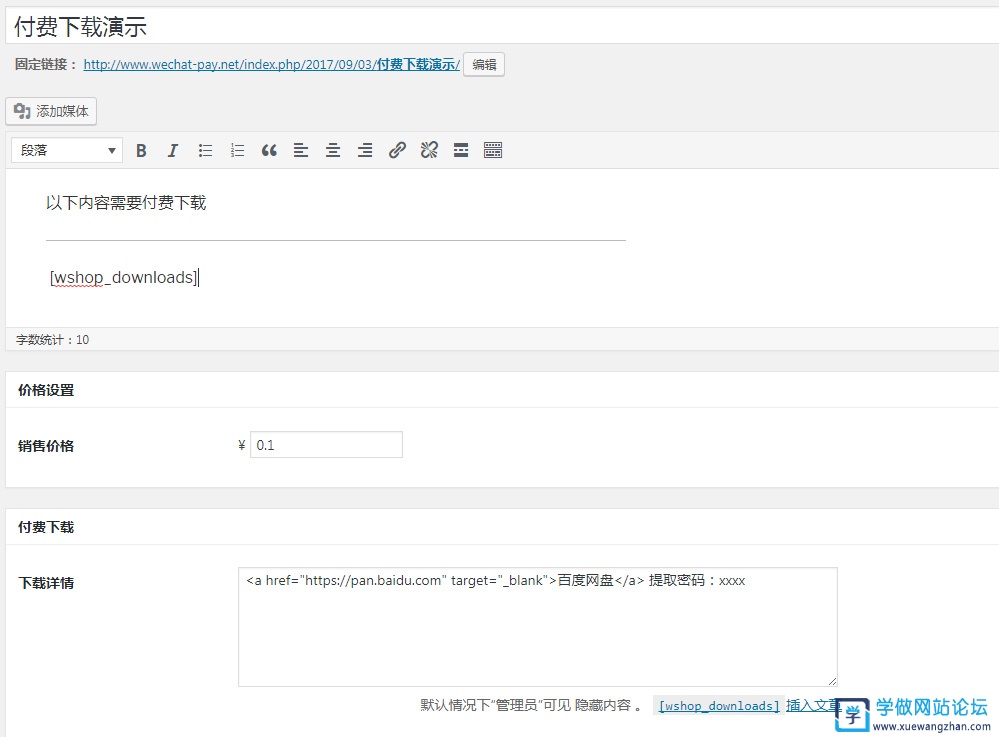Insert or edit a link
This screenshot has height=737, width=999.
click(397, 150)
